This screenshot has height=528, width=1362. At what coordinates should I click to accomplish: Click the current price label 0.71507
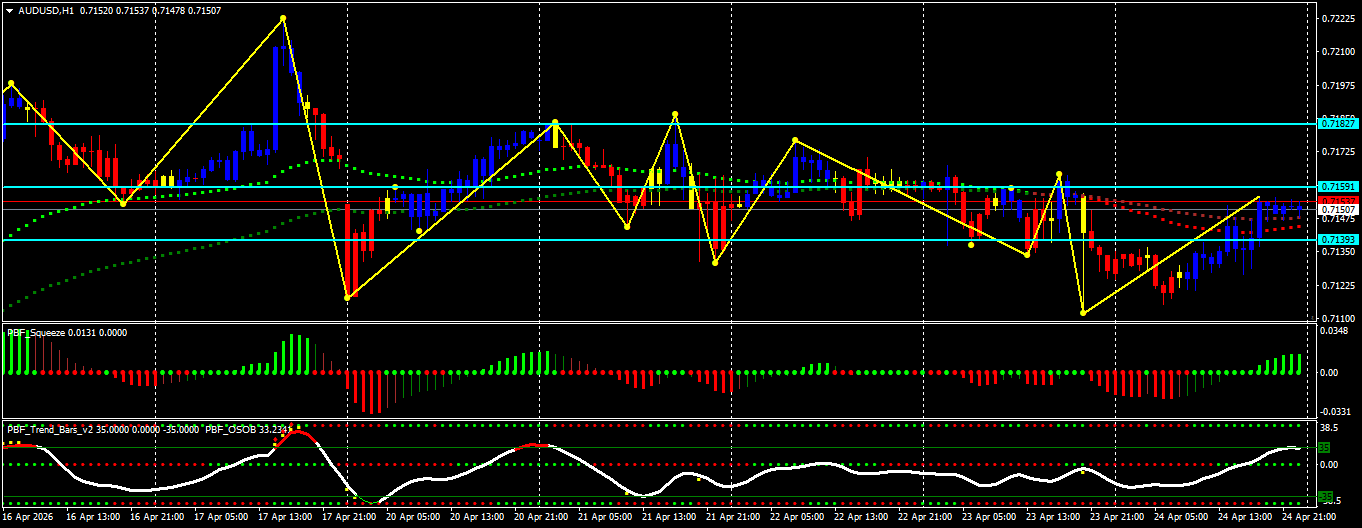[1338, 209]
